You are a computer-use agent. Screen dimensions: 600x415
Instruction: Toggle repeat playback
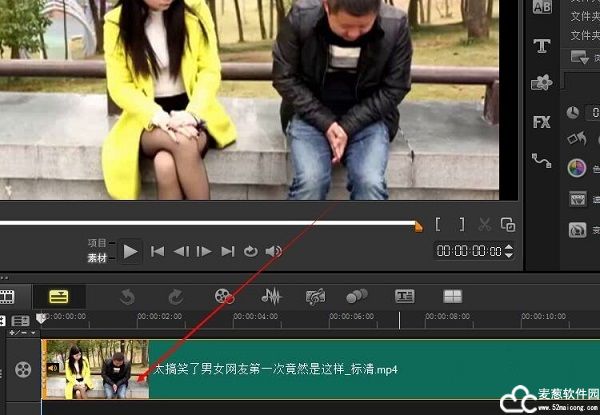coord(251,251)
